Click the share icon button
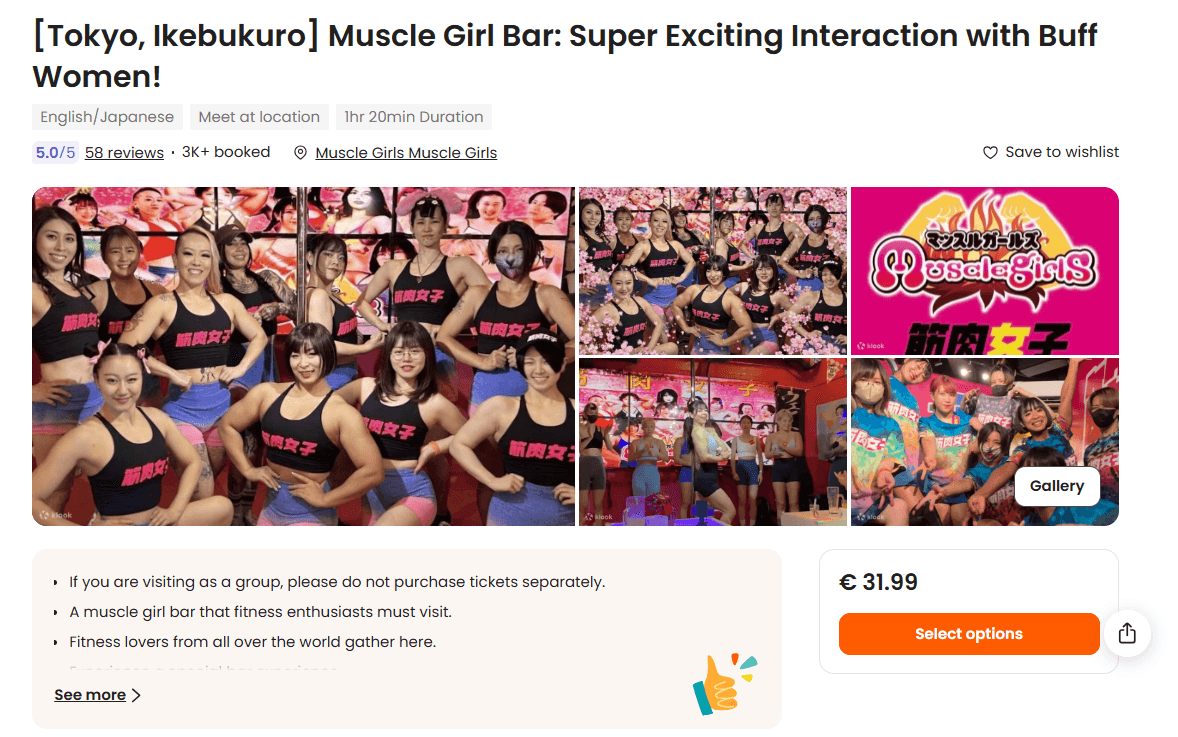The height and width of the screenshot is (737, 1178). pos(1127,633)
